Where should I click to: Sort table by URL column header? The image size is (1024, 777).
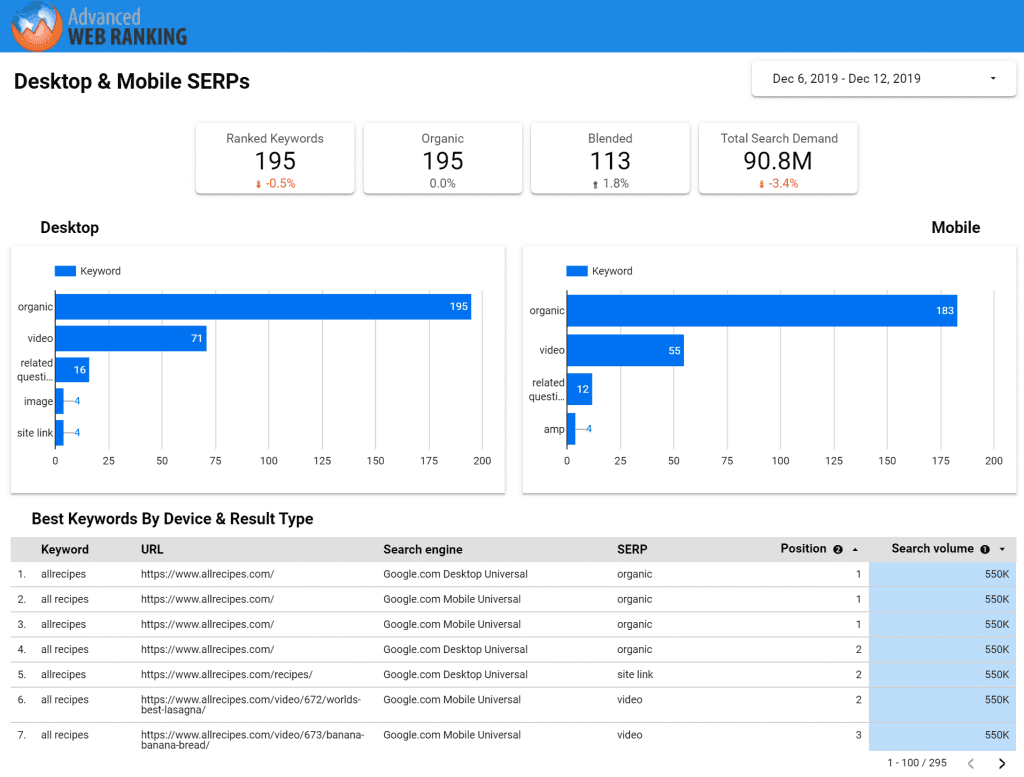pyautogui.click(x=152, y=550)
